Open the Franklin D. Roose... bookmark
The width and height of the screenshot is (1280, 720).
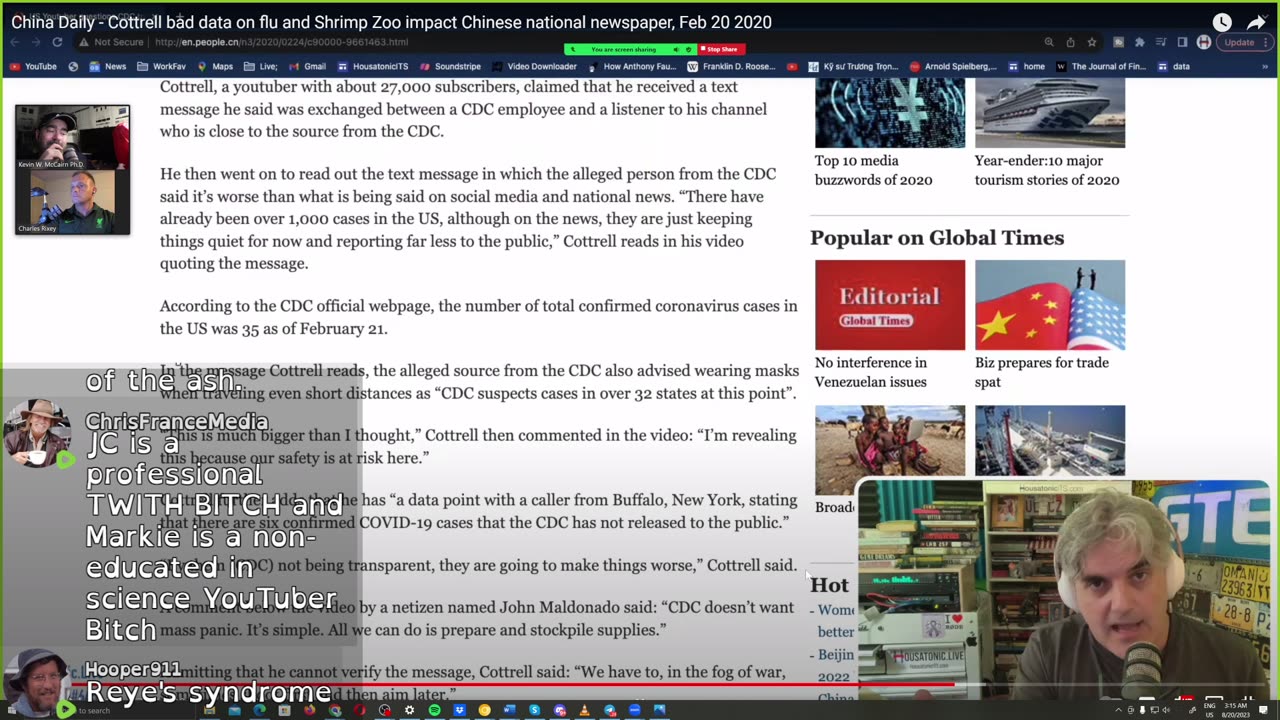[x=733, y=67]
